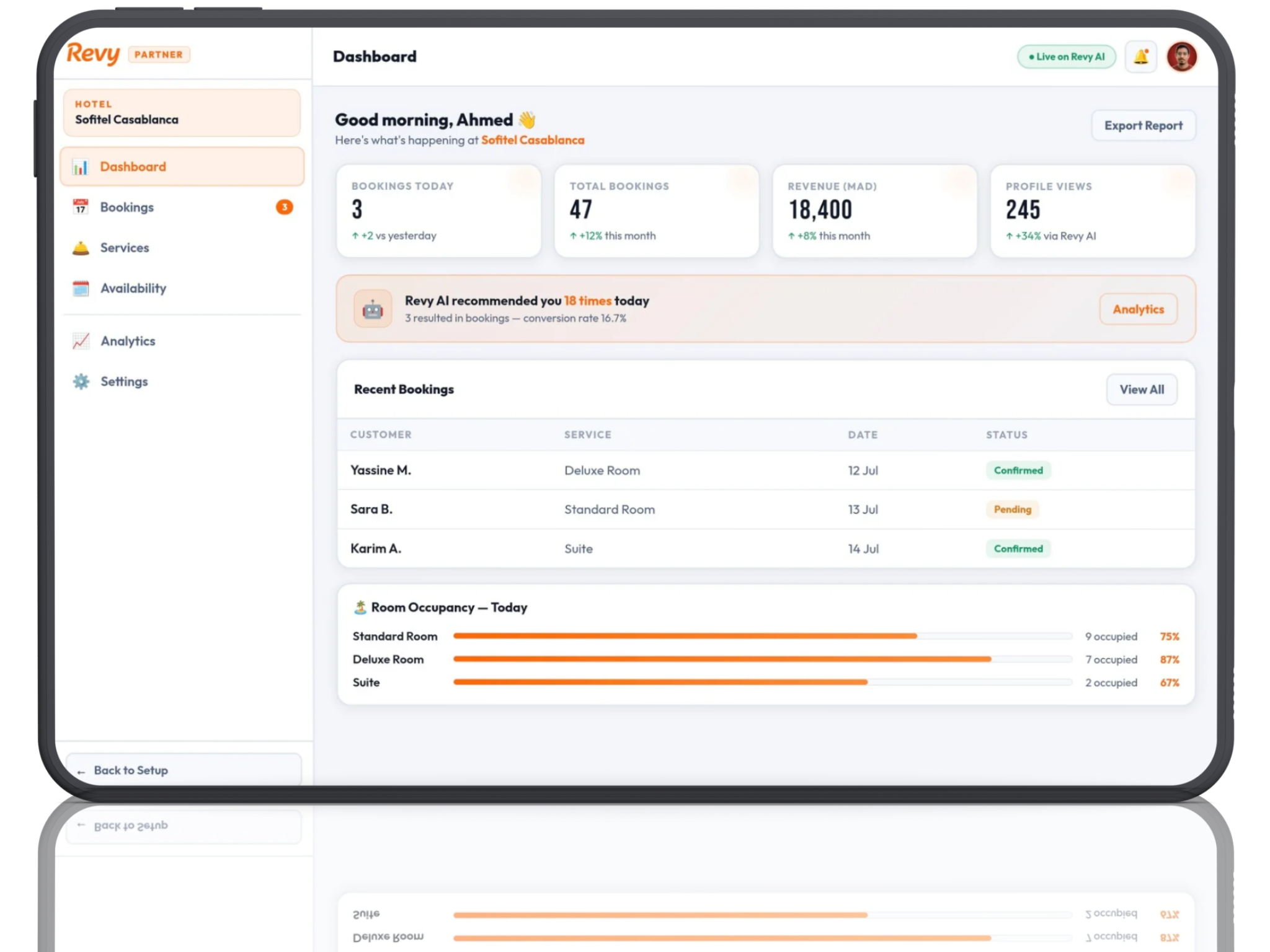This screenshot has height=952, width=1270.
Task: Open the Revenue (MAD) card
Action: pos(874,211)
